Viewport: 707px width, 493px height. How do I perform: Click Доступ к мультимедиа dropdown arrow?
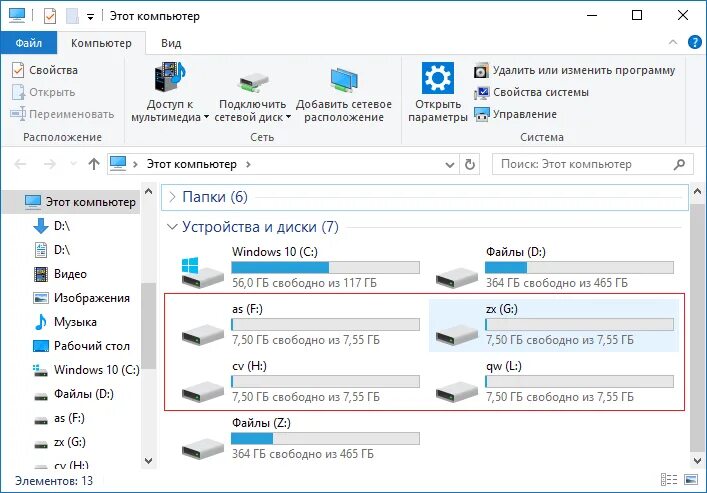pos(206,117)
